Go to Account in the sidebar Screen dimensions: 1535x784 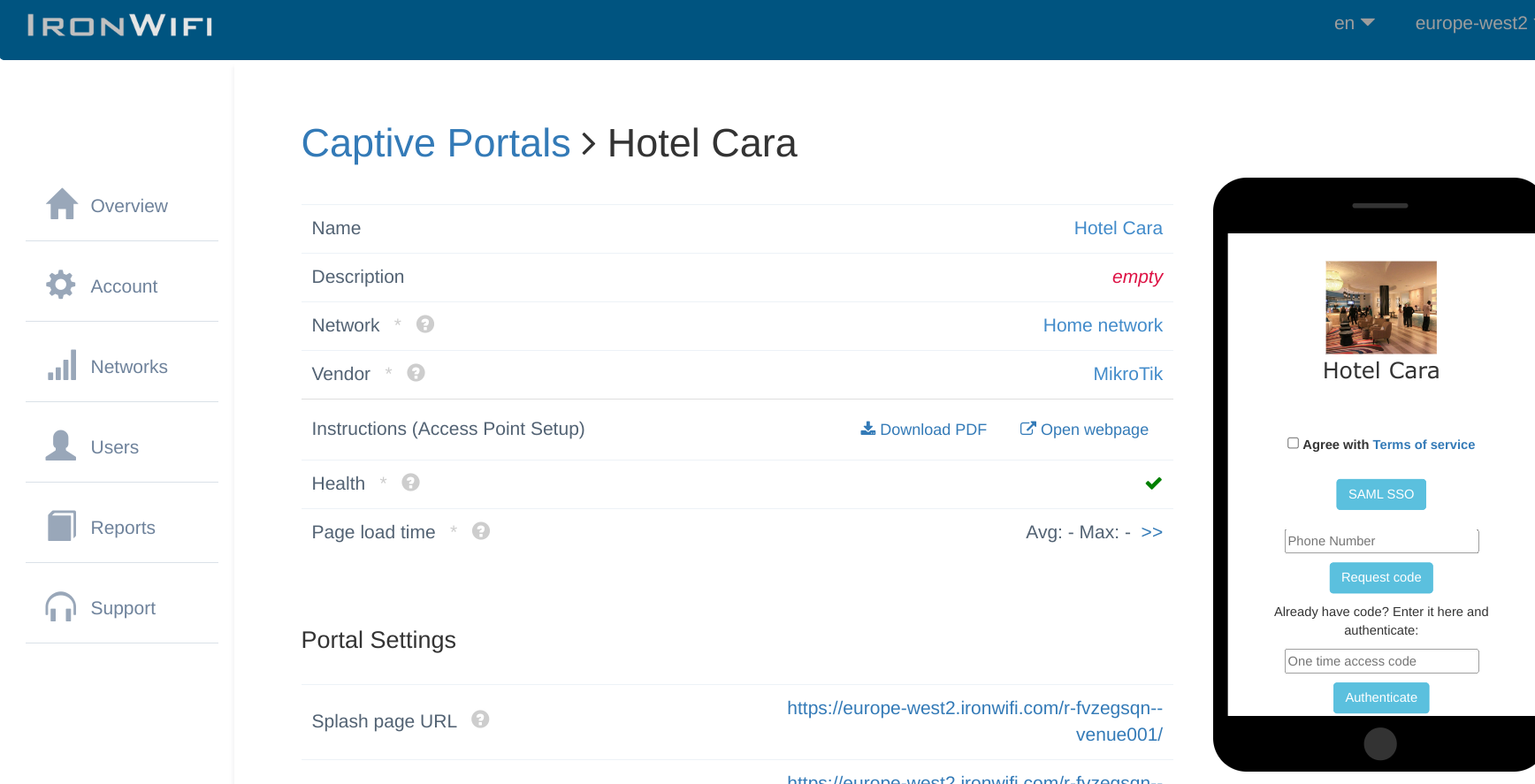122,285
